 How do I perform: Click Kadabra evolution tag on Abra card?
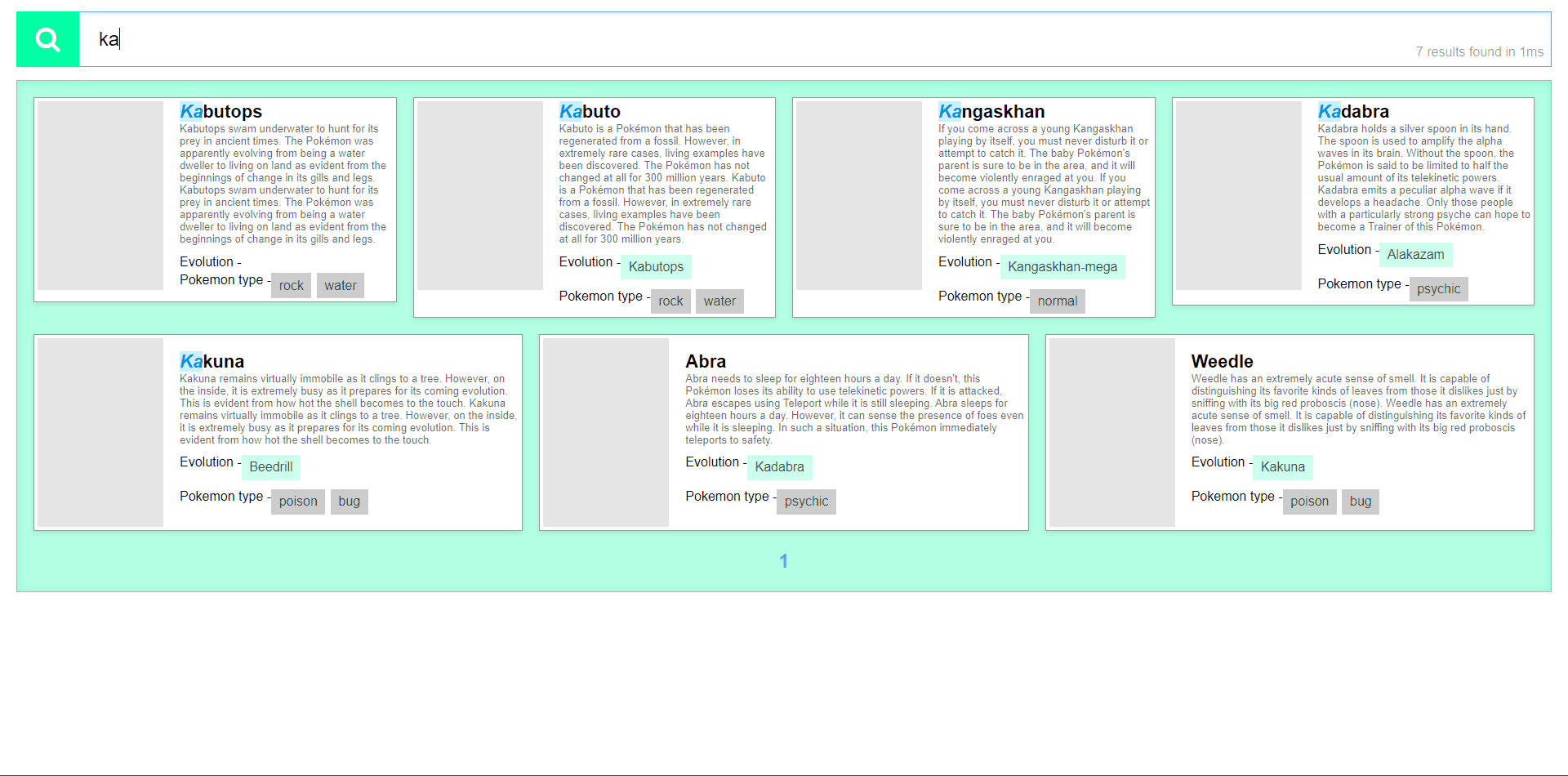(x=779, y=467)
